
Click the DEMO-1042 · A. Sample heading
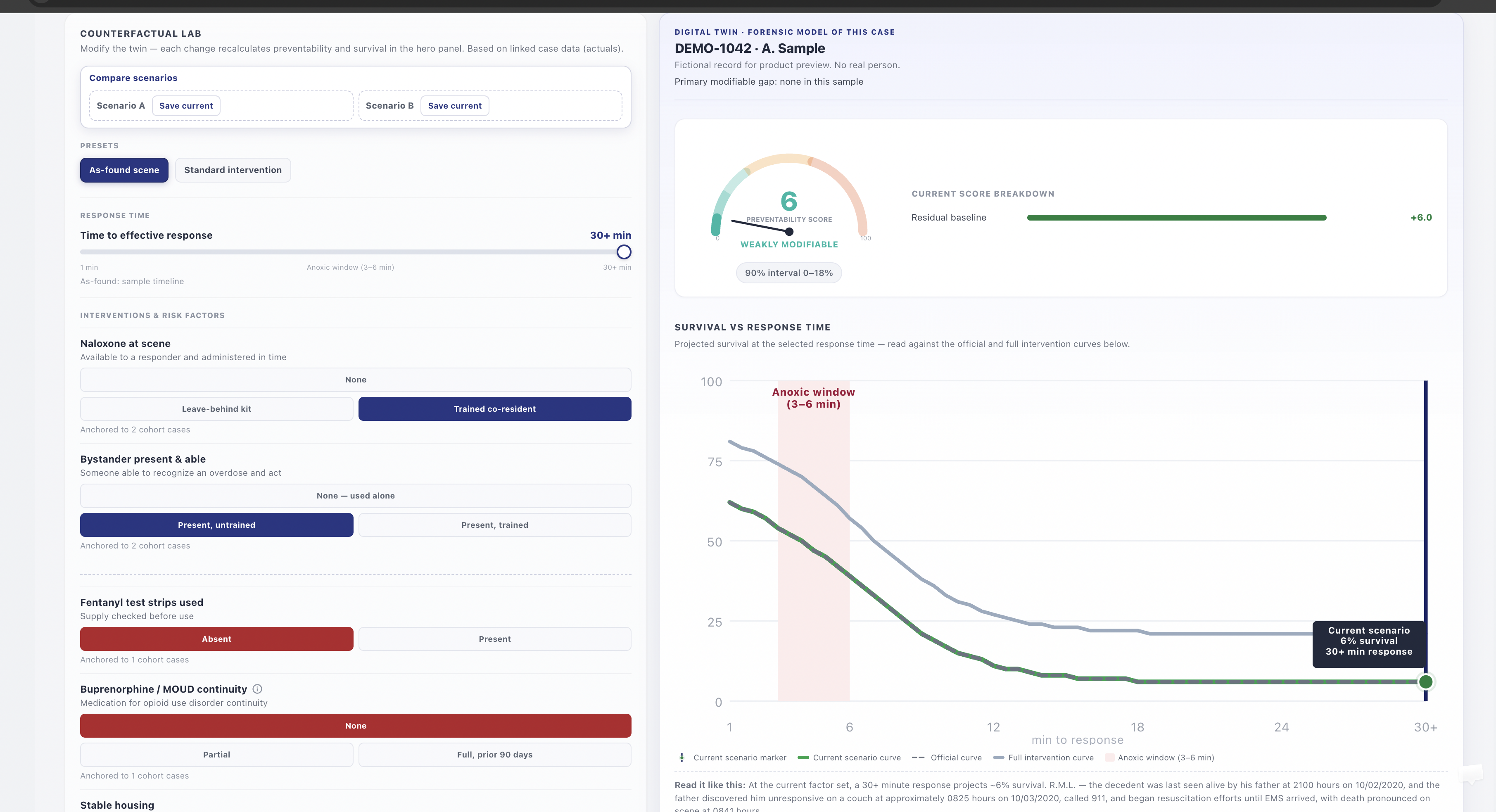click(750, 49)
